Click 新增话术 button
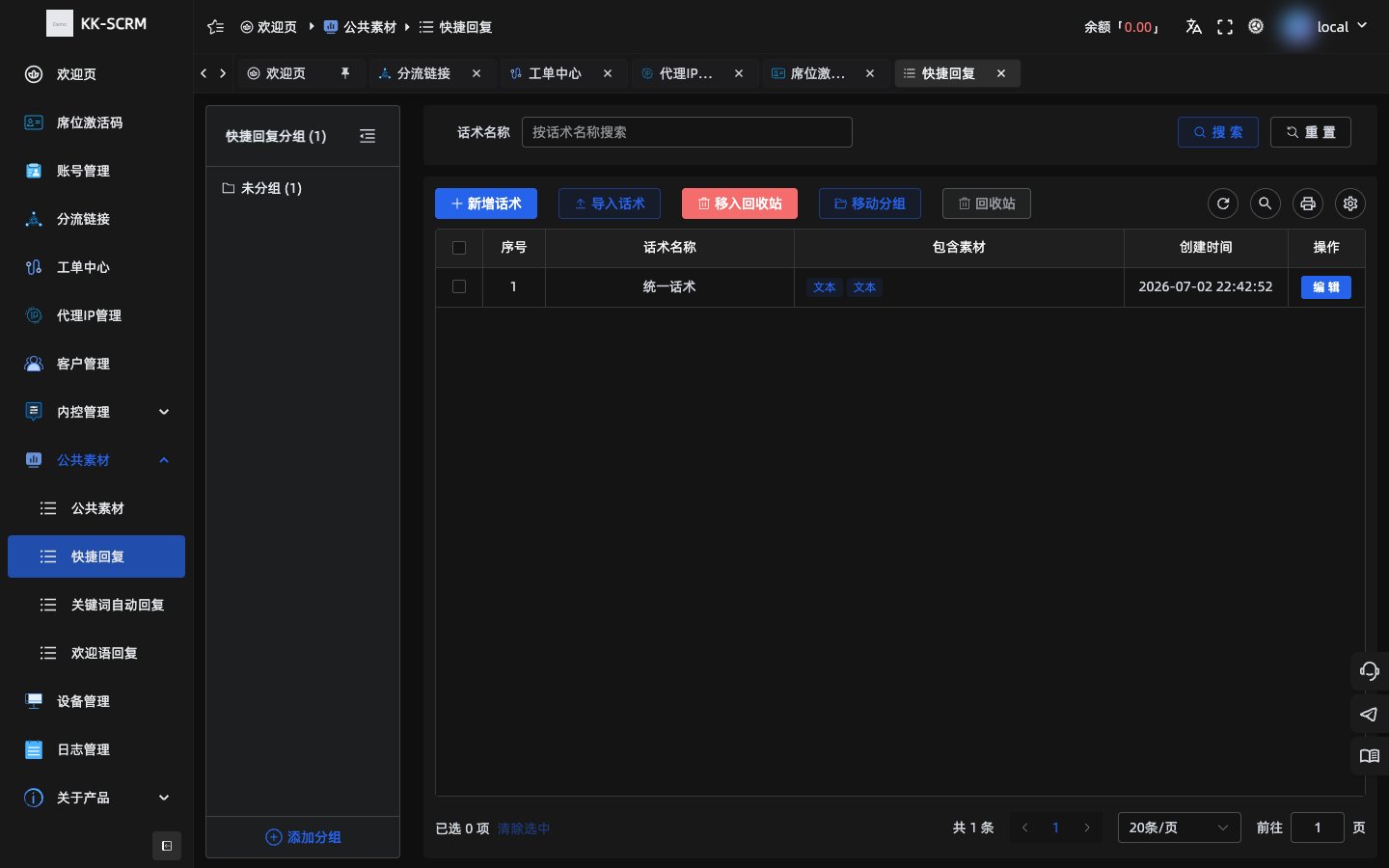 coord(486,203)
